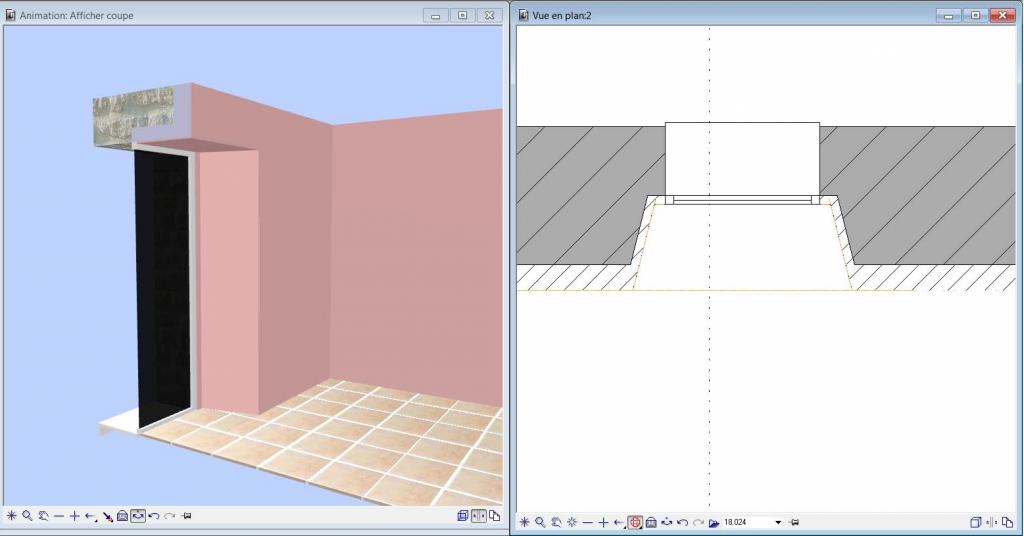
Task: Click the Vue en plan window title bar icon
Action: (523, 15)
